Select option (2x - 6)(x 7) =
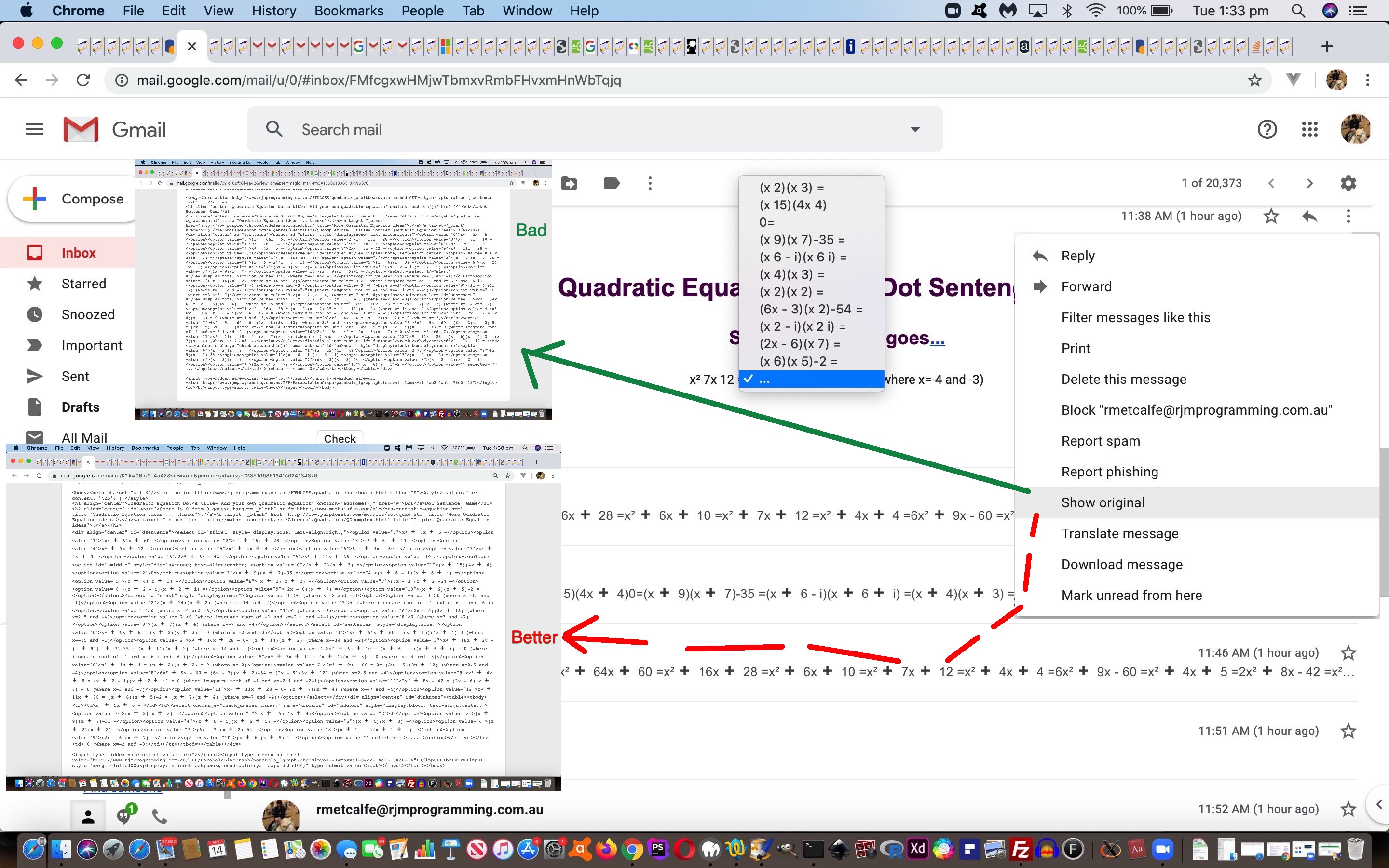 [811, 344]
